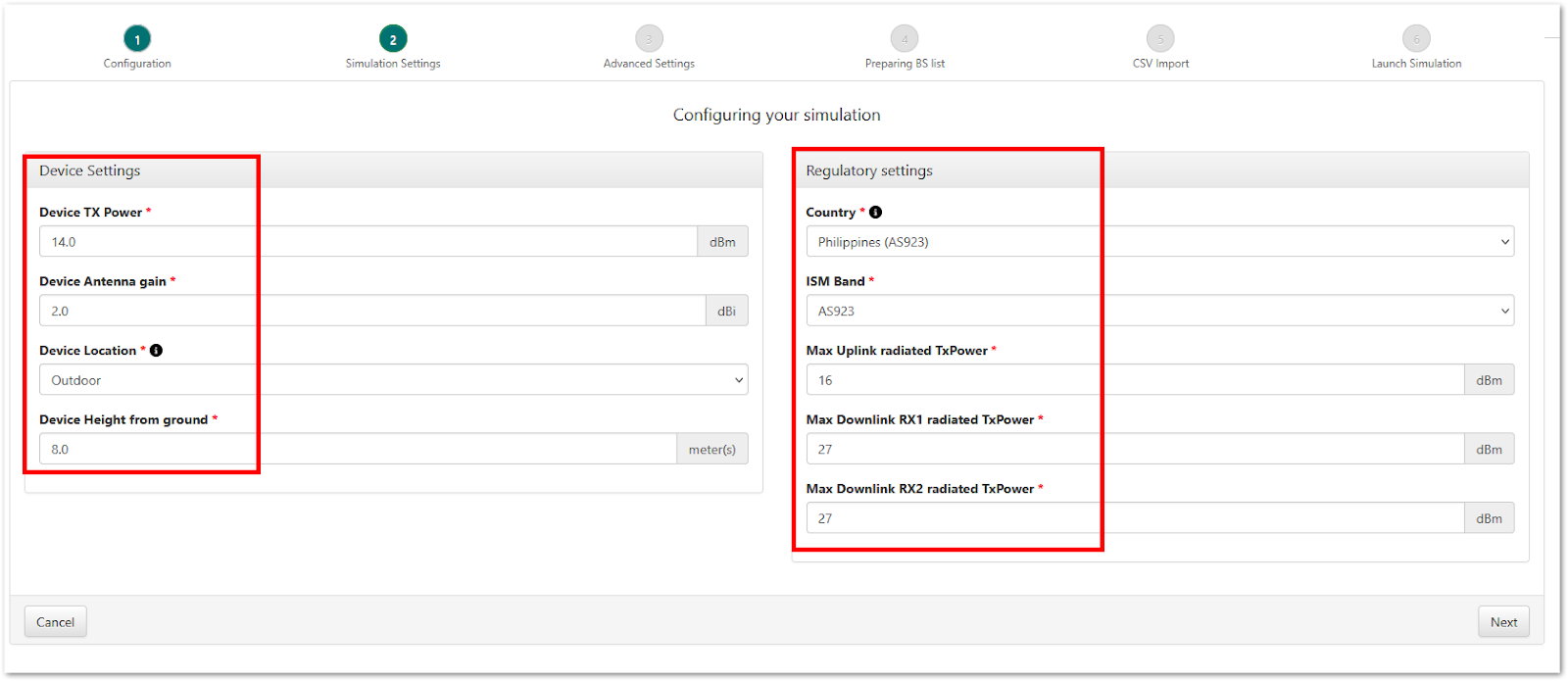
Task: Click the ISM Band label
Action: point(835,281)
